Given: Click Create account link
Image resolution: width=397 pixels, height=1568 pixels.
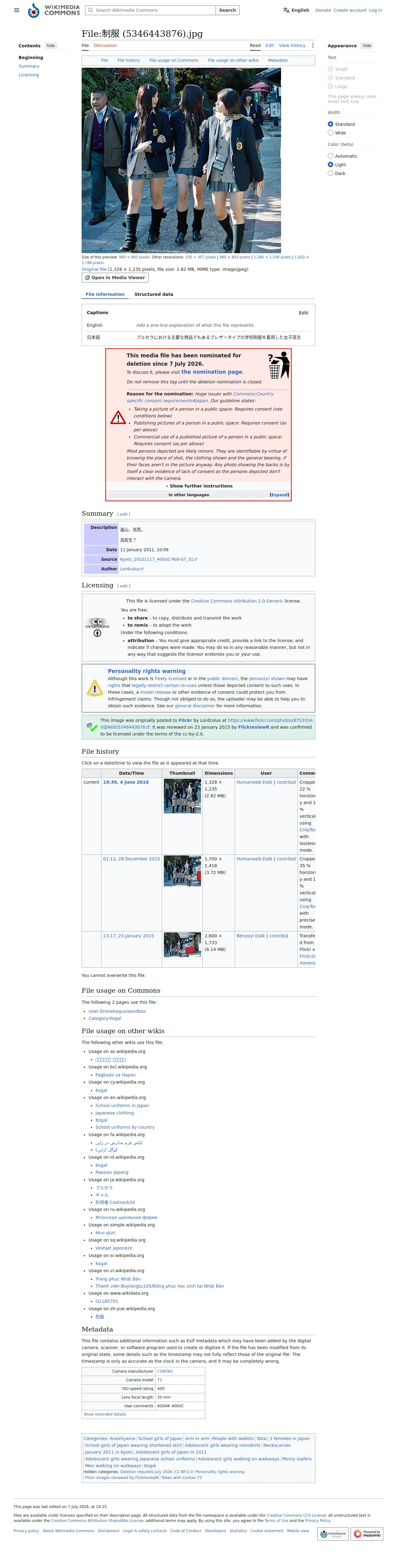Looking at the screenshot, I should [x=350, y=10].
